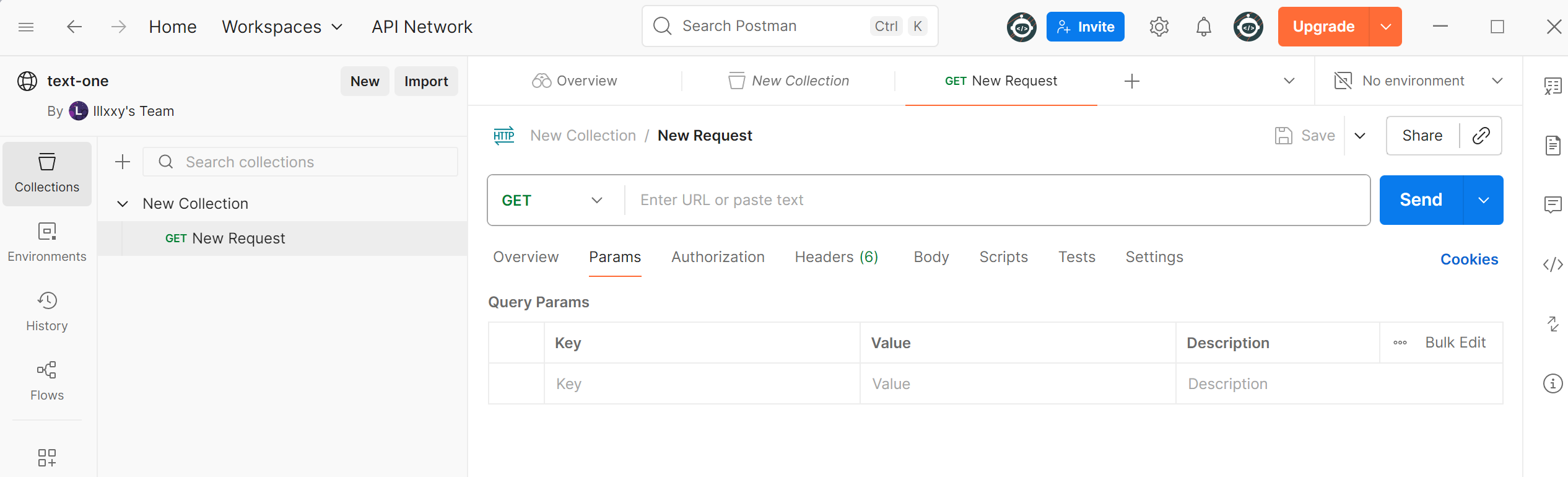The width and height of the screenshot is (1568, 477).
Task: Open the Save options dropdown arrow
Action: pos(1360,136)
